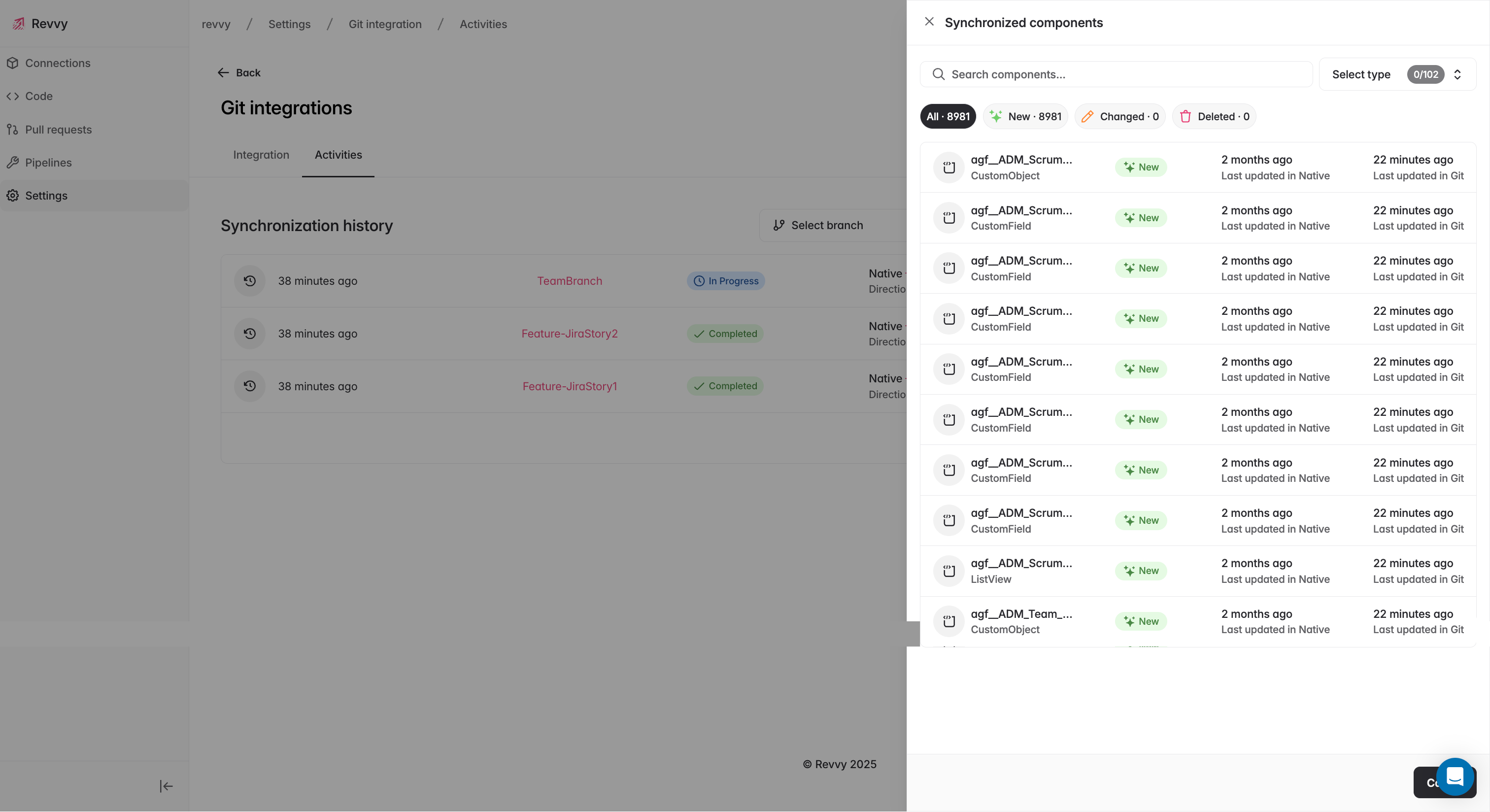Image resolution: width=1490 pixels, height=812 pixels.
Task: Go to the Code section
Action: pyautogui.click(x=39, y=96)
